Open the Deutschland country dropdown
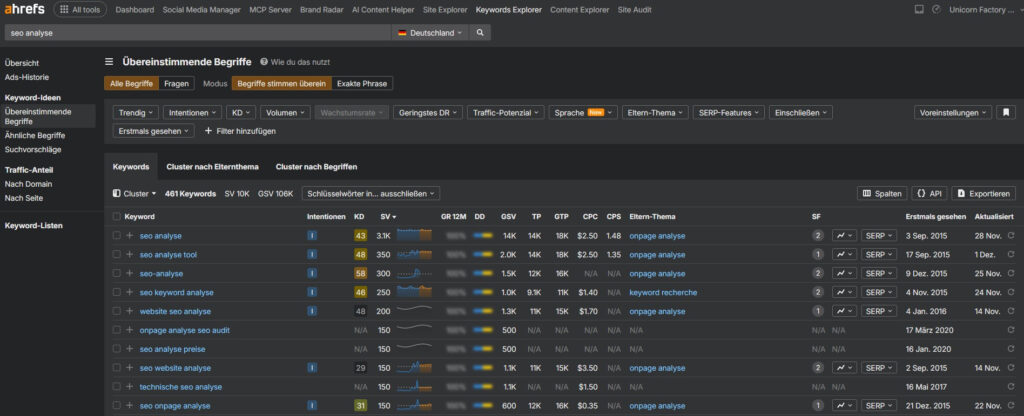This screenshot has width=1024, height=416. click(x=430, y=33)
